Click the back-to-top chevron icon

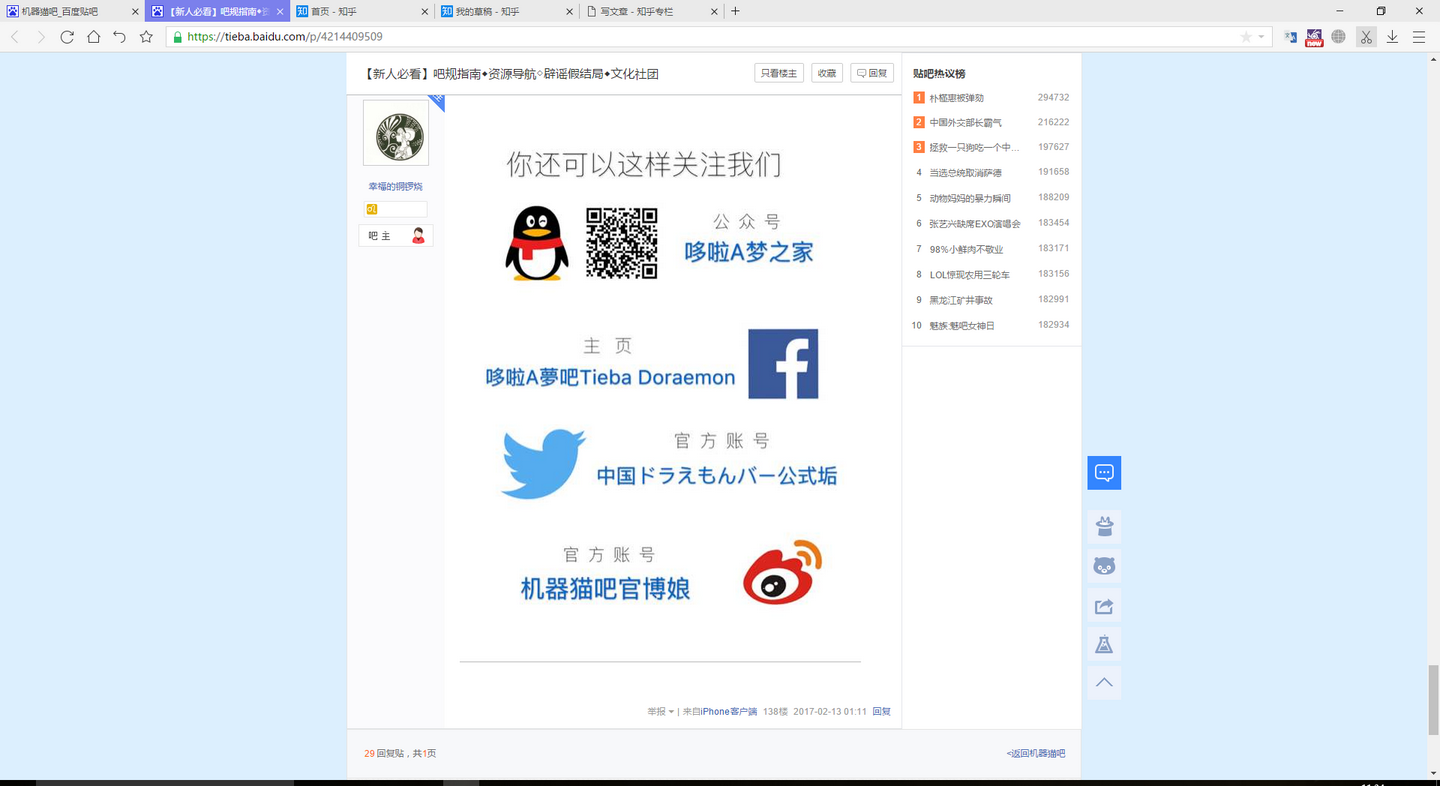click(1104, 683)
